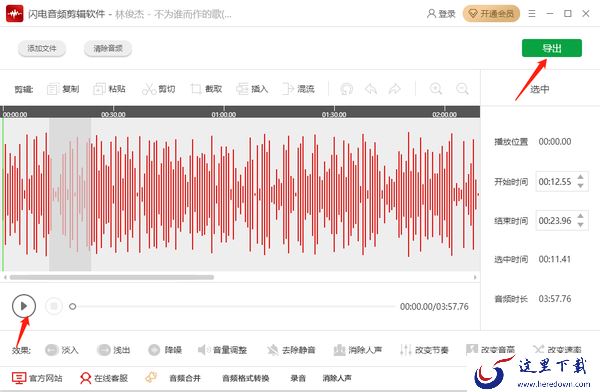This screenshot has height=392, width=600.
Task: Stop audio playback
Action: [54, 306]
